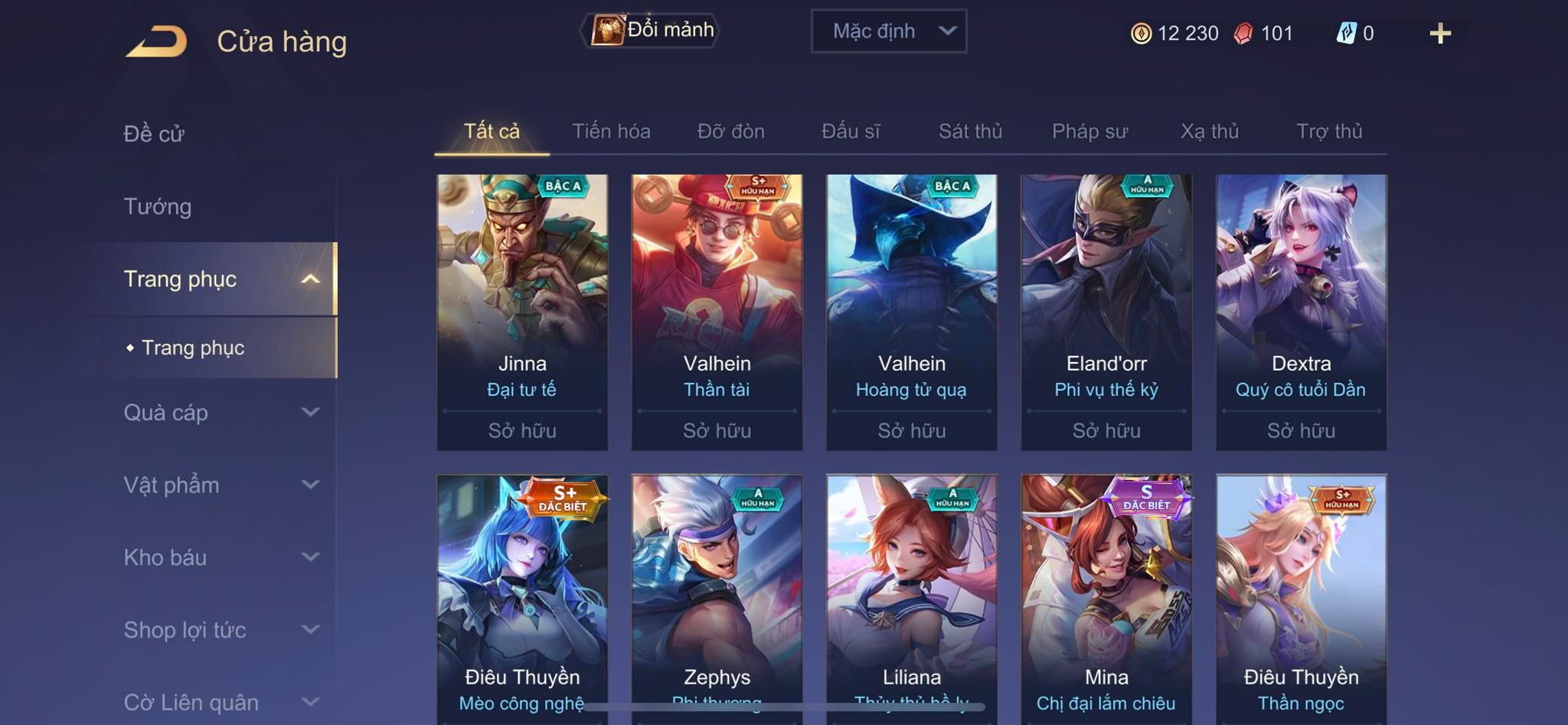Screen dimensions: 1568x725
Task: Click the gold coin currency icon
Action: click(1141, 34)
